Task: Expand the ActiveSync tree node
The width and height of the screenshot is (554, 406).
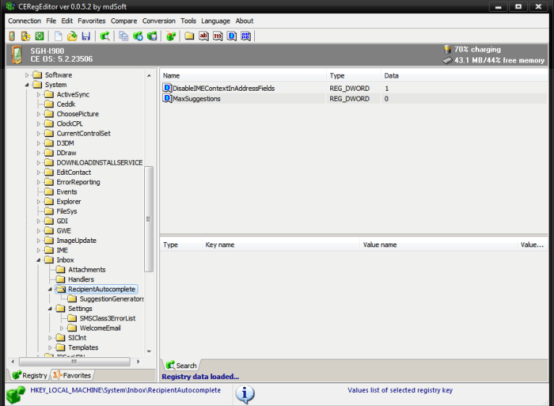Action: pyautogui.click(x=38, y=95)
